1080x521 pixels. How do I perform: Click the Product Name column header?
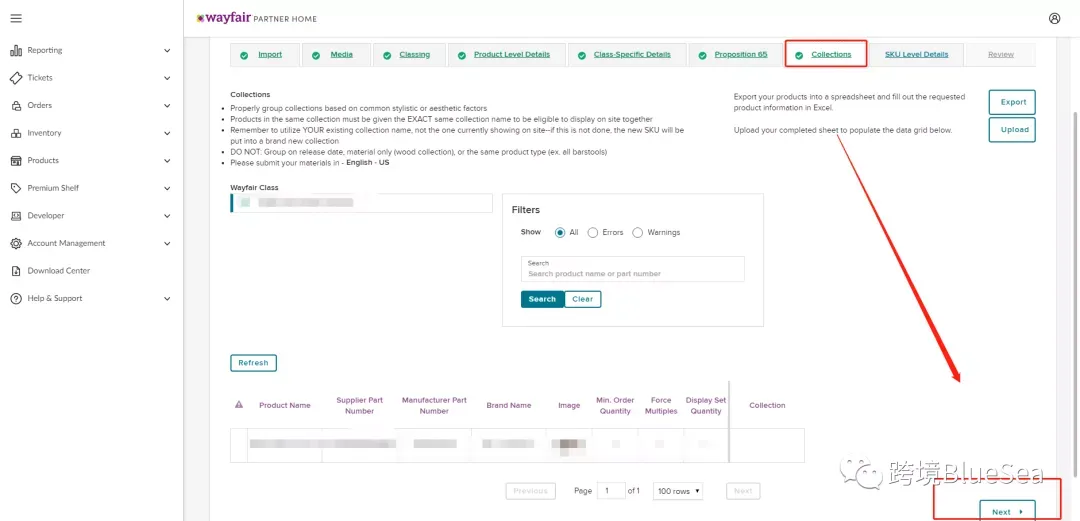284,405
